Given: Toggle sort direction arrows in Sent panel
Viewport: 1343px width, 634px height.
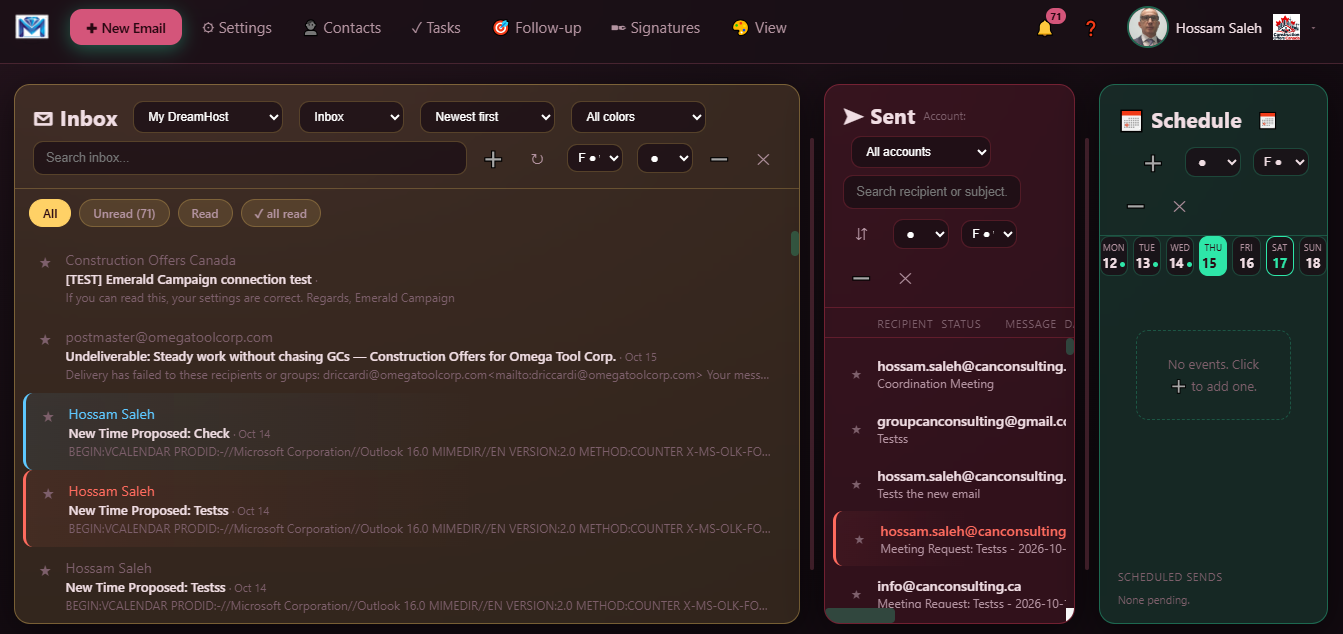Looking at the screenshot, I should pyautogui.click(x=862, y=234).
